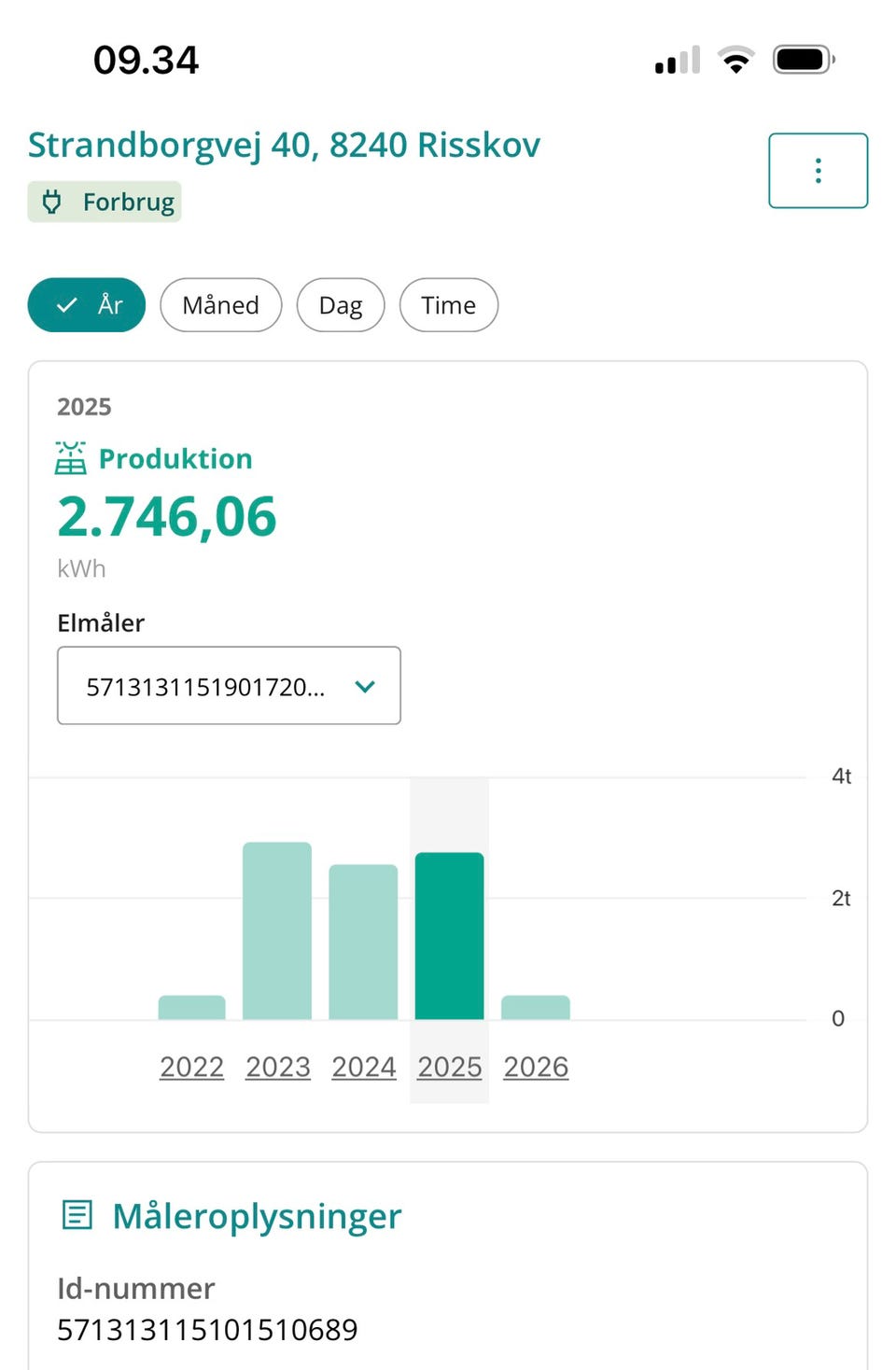Select the Dag period chip
Viewport: 896px width, 1370px height.
pos(341,305)
